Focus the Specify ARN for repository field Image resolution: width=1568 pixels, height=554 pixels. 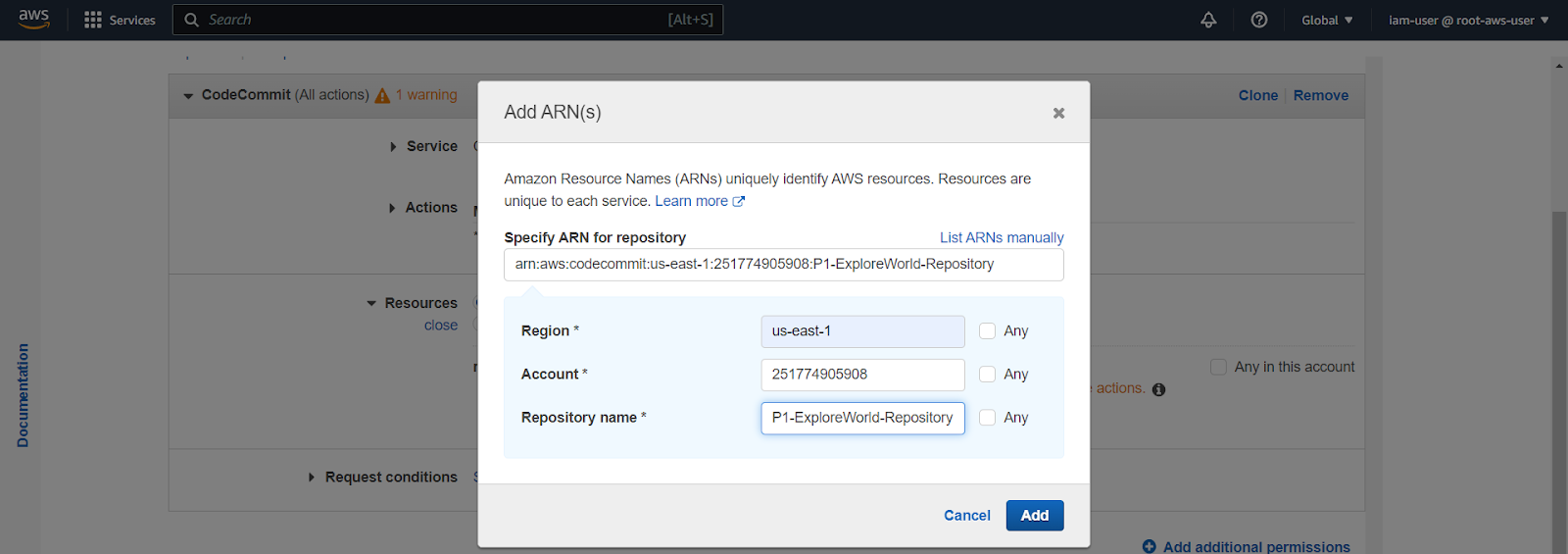click(784, 265)
